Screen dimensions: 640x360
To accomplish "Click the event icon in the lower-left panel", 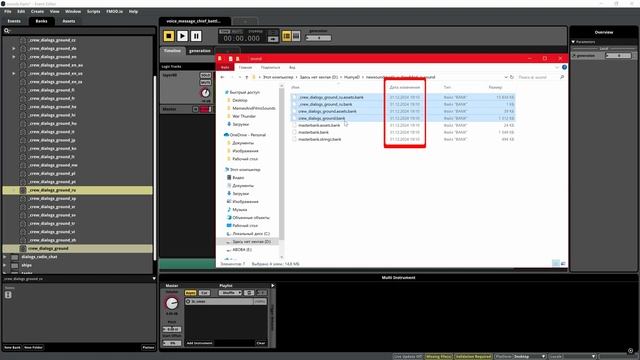I will coord(8,295).
